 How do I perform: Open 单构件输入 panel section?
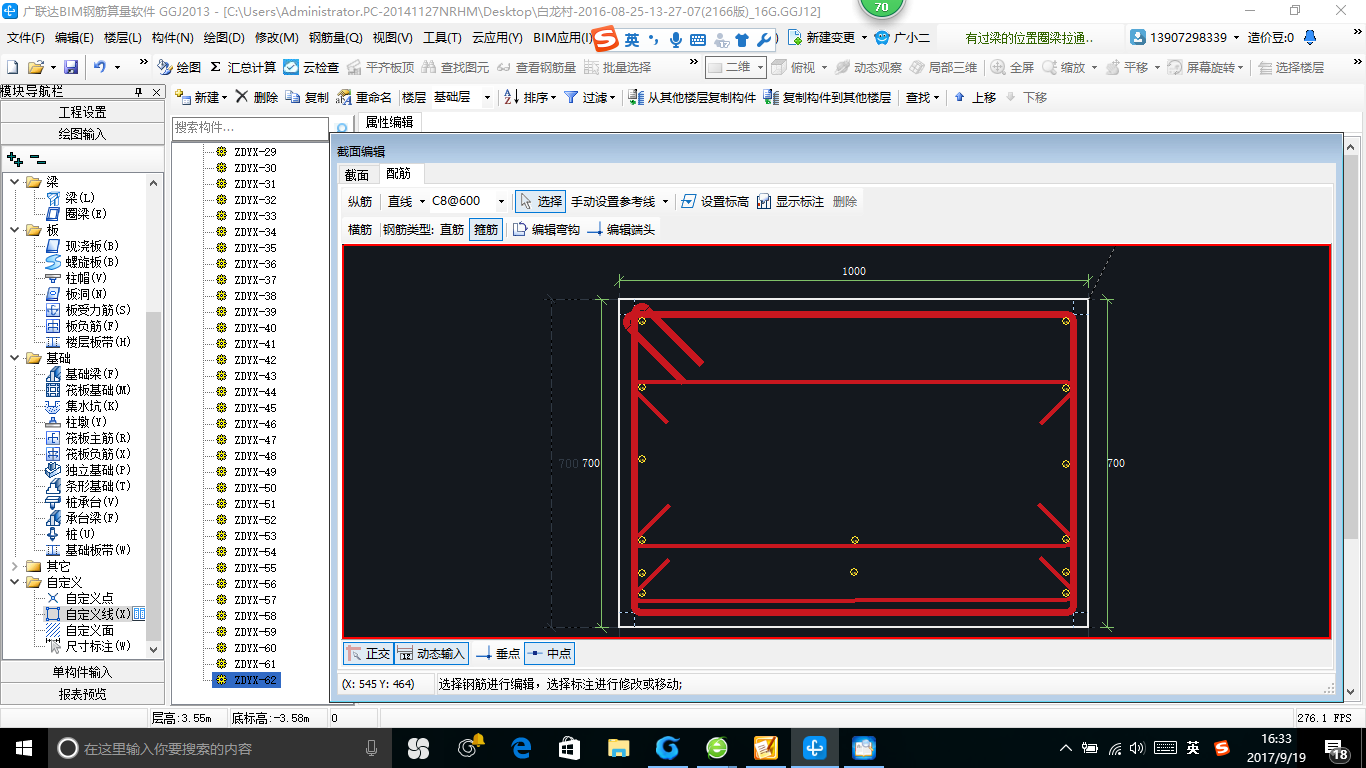tap(82, 672)
